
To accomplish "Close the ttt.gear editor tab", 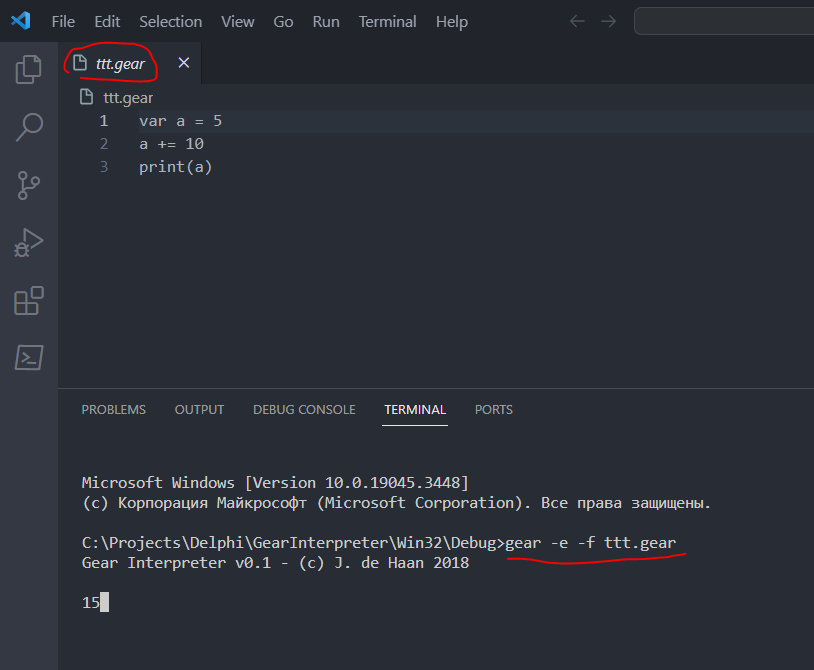I will coord(183,63).
